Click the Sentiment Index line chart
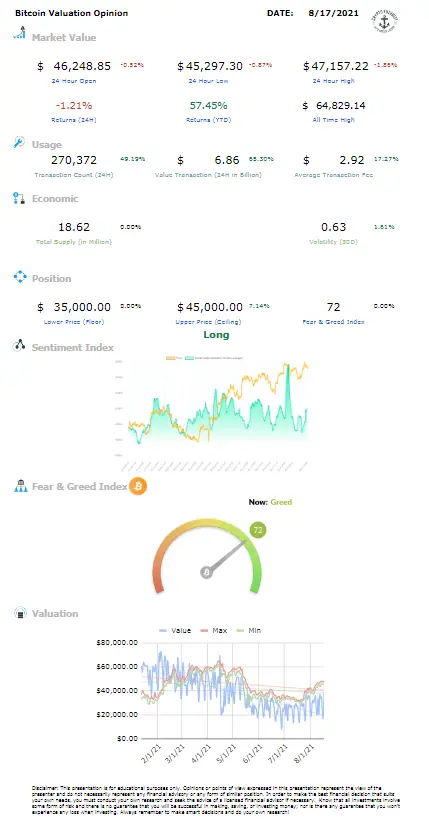 pos(212,413)
